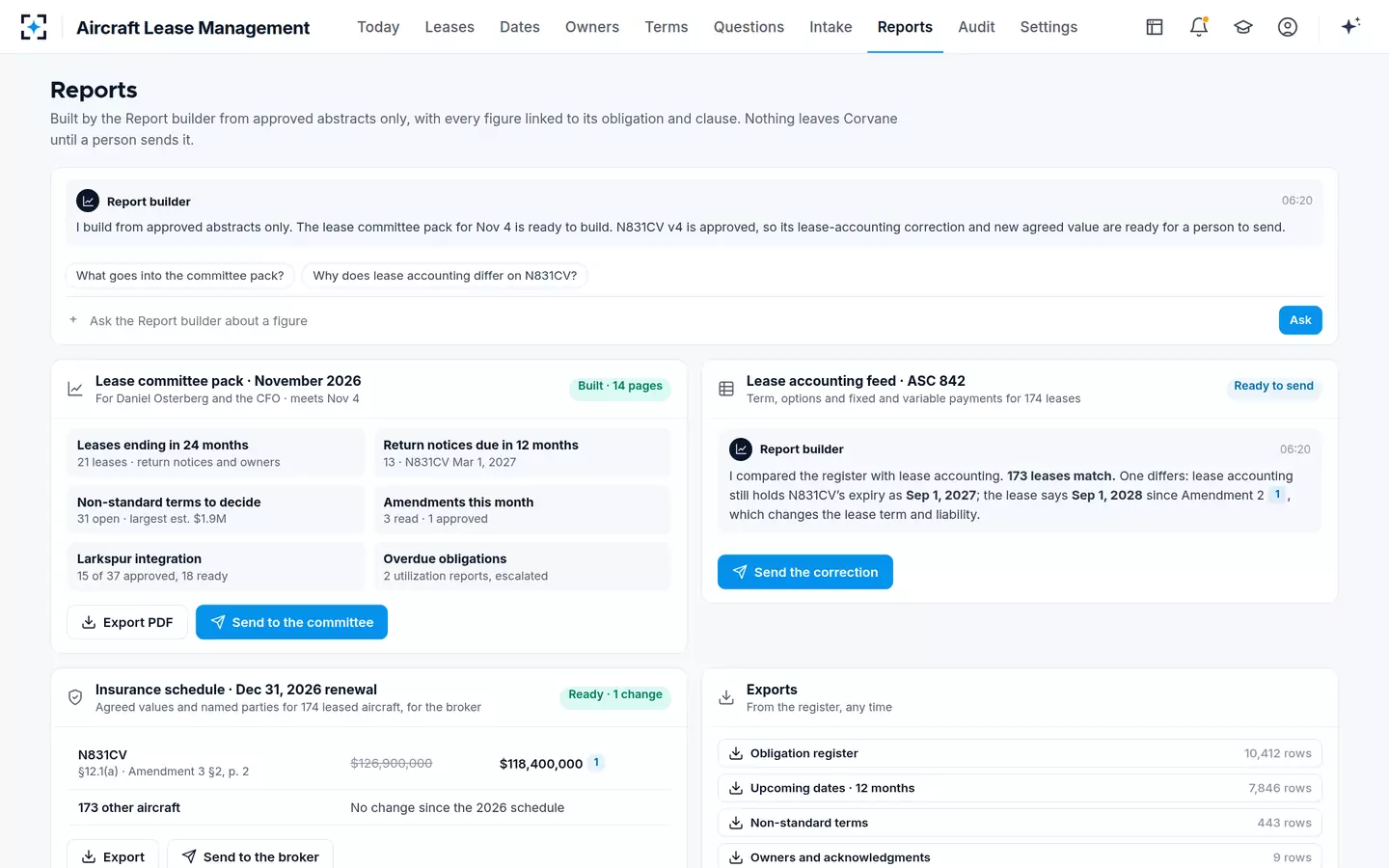
Task: Open the notifications bell
Action: tap(1199, 27)
